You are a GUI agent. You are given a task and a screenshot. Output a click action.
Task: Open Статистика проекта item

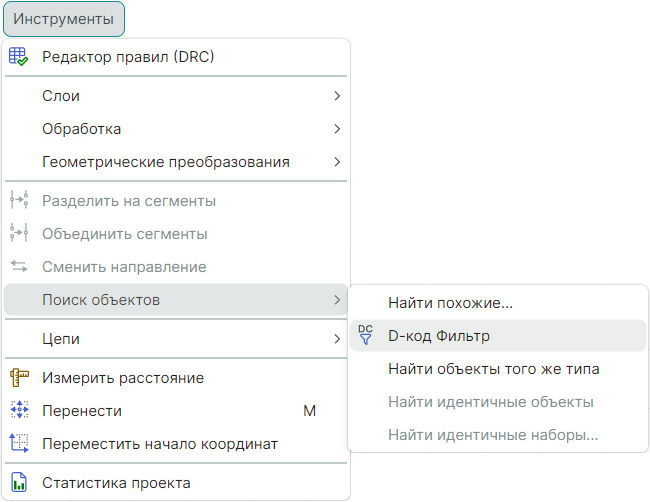pos(115,483)
